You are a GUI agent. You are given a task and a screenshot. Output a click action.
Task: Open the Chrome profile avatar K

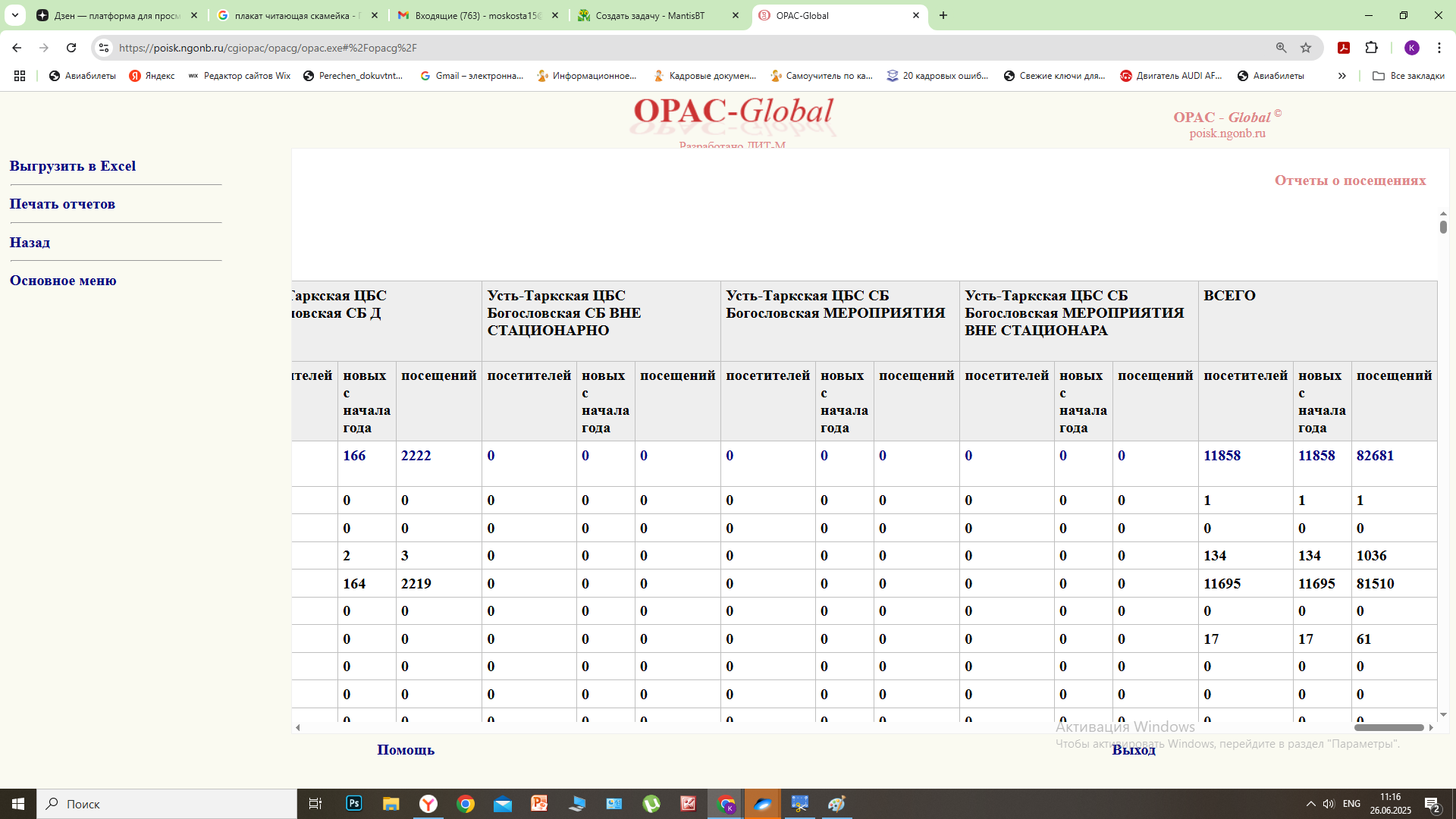tap(1411, 48)
